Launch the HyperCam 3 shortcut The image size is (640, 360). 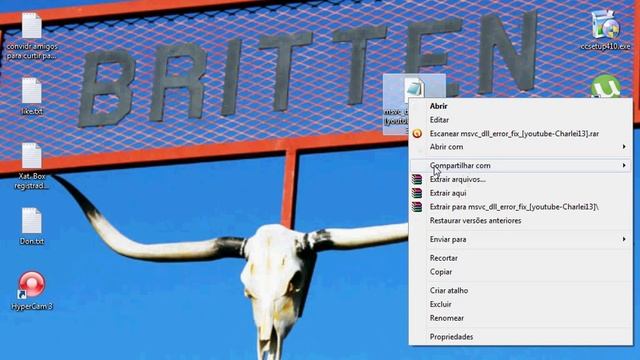tap(31, 284)
